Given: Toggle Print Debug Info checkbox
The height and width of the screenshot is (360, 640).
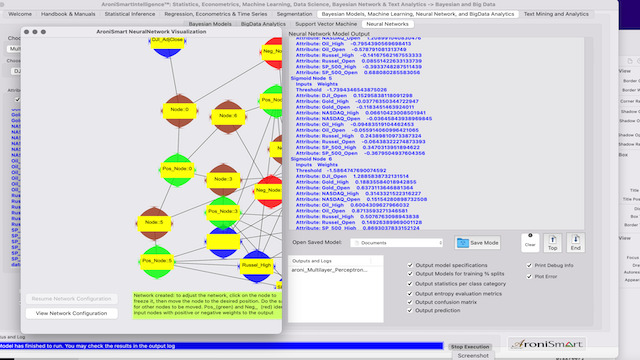Looking at the screenshot, I should pyautogui.click(x=529, y=265).
